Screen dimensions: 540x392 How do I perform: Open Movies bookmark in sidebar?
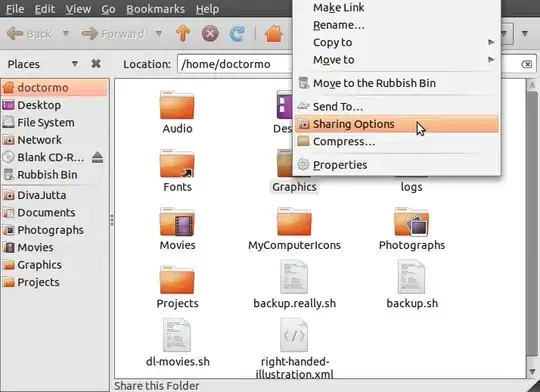point(54,247)
